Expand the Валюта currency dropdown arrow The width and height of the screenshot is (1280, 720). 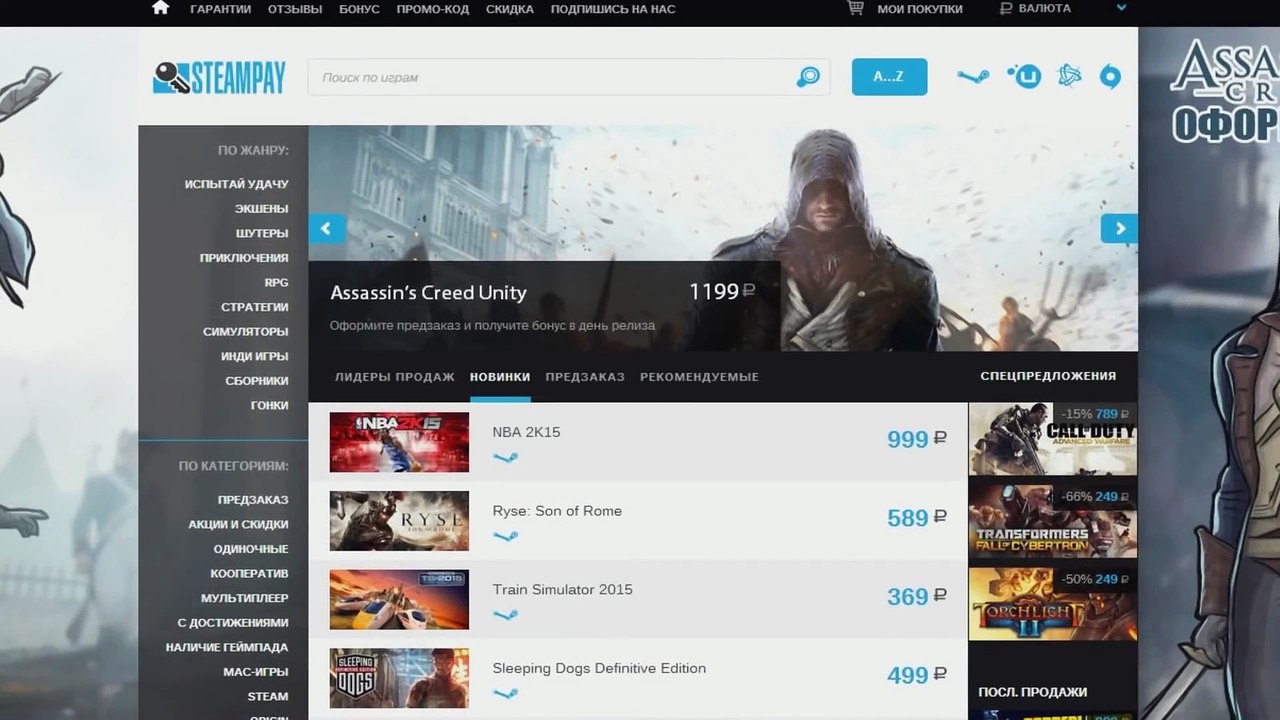coord(1121,8)
